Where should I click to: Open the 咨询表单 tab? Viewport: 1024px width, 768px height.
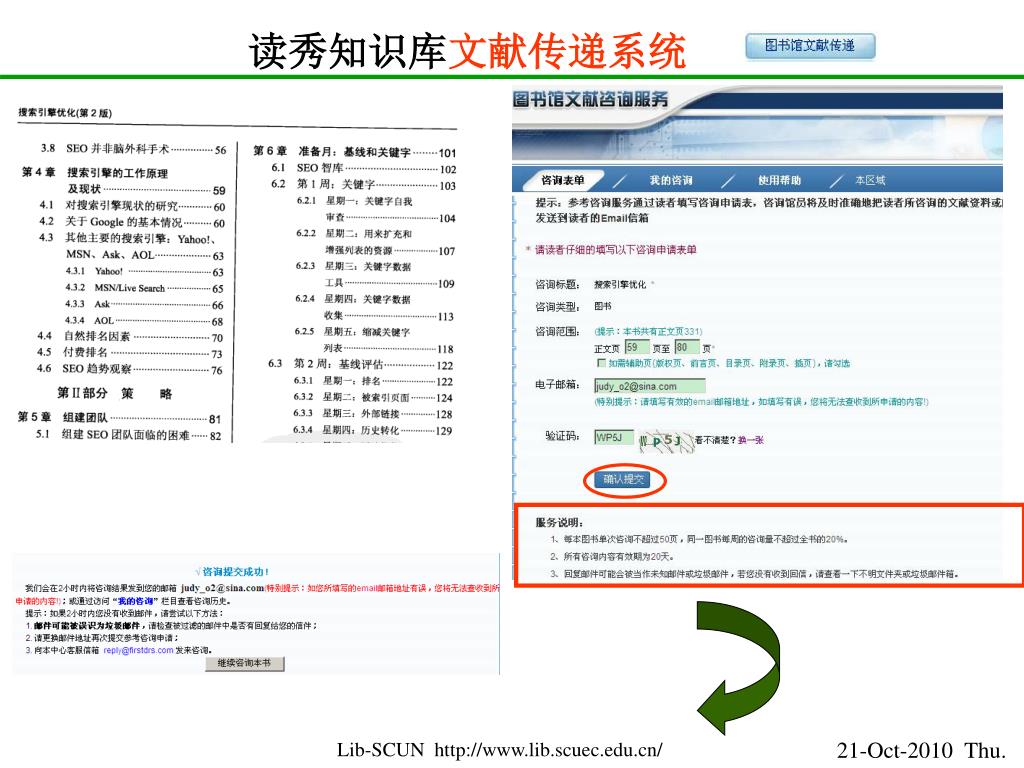562,180
